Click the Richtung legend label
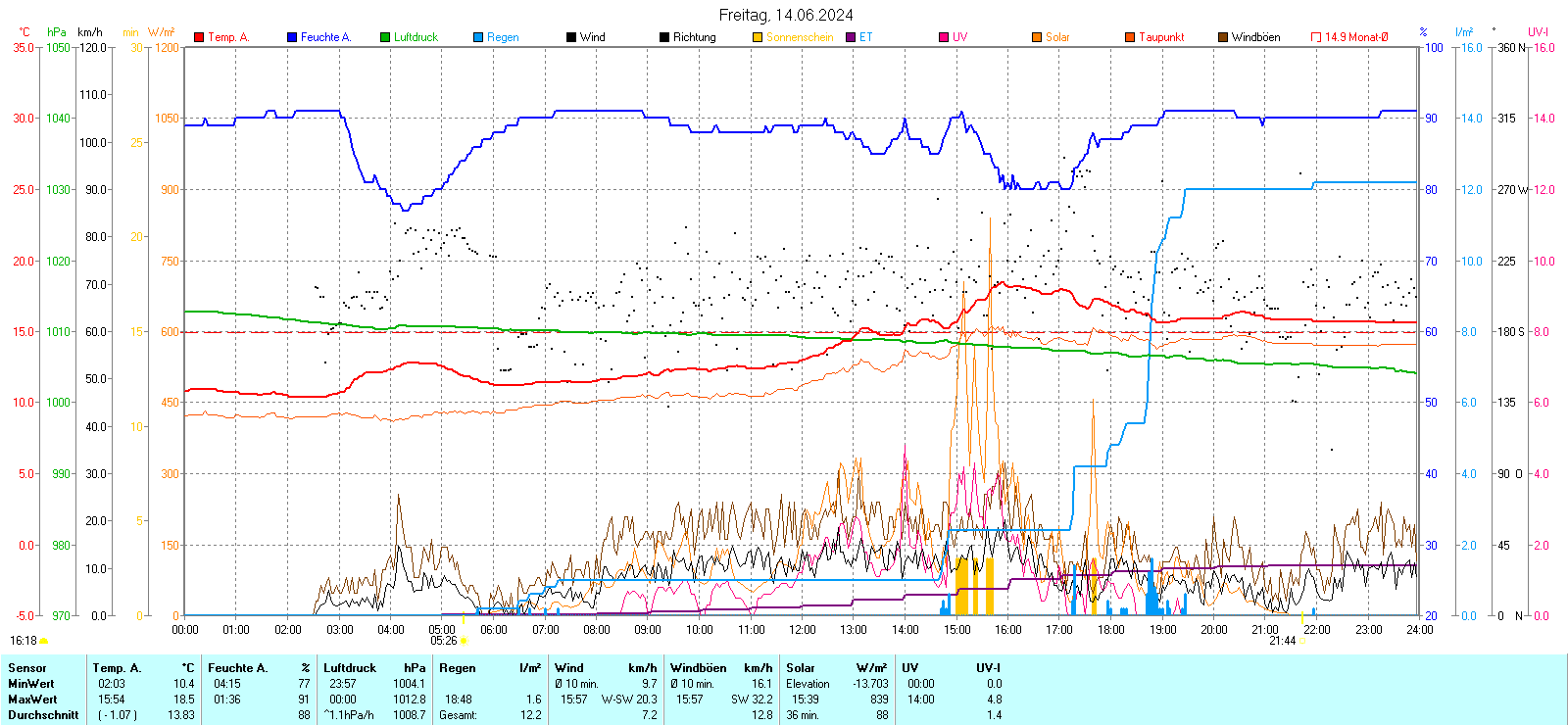The height and width of the screenshot is (725, 1568). [694, 37]
